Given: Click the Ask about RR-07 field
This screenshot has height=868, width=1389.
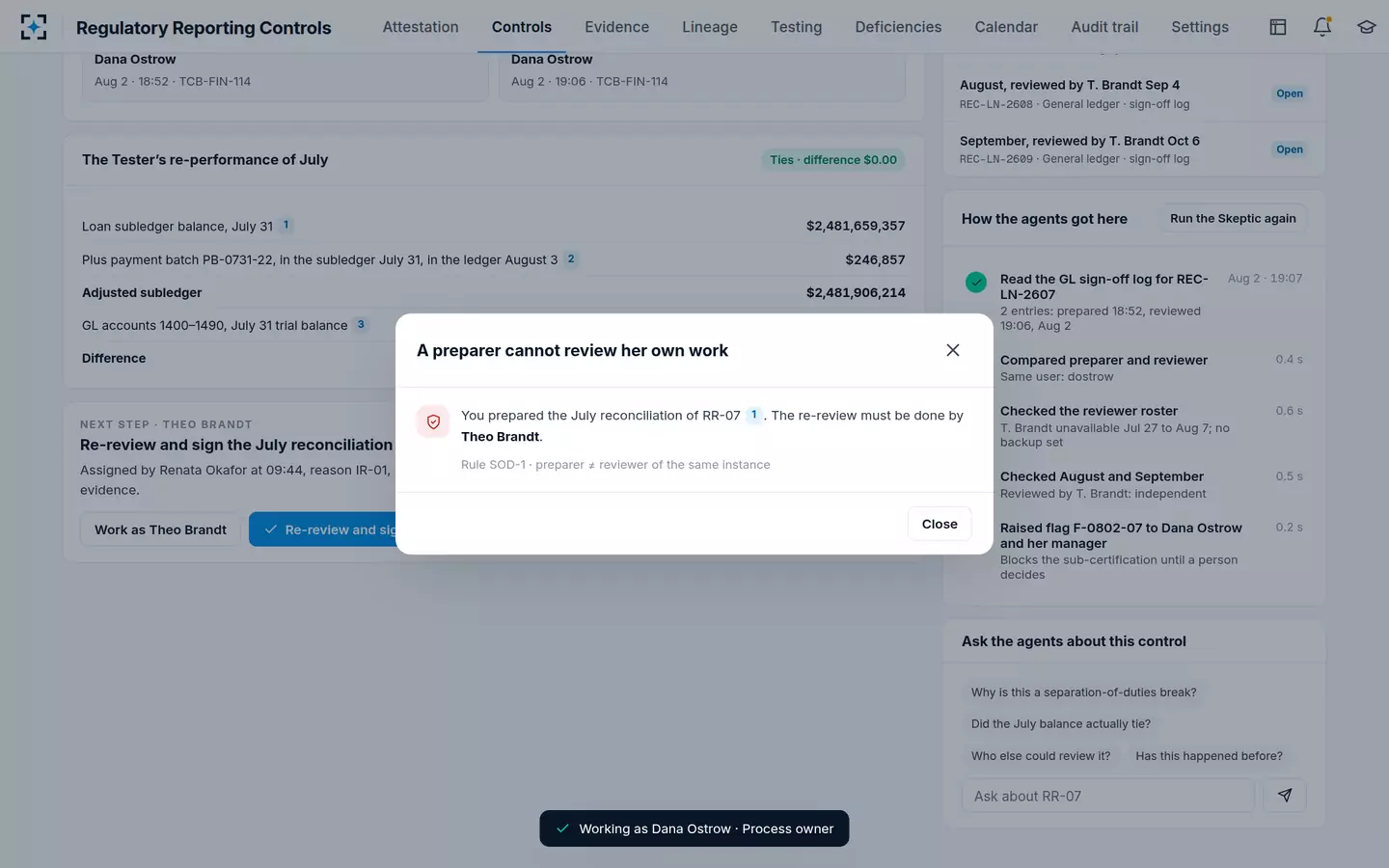Looking at the screenshot, I should click(1108, 796).
